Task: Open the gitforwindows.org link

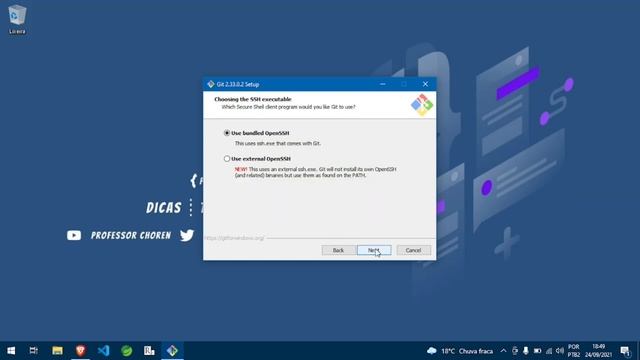Action: coord(234,238)
